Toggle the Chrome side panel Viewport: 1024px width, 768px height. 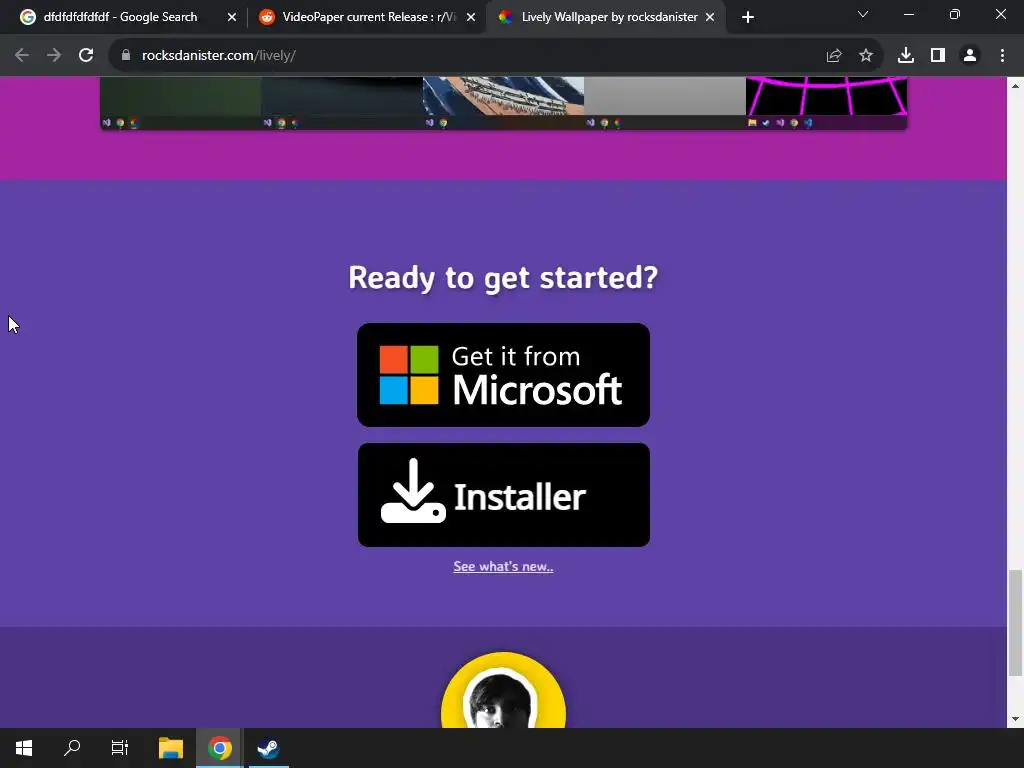click(x=938, y=56)
